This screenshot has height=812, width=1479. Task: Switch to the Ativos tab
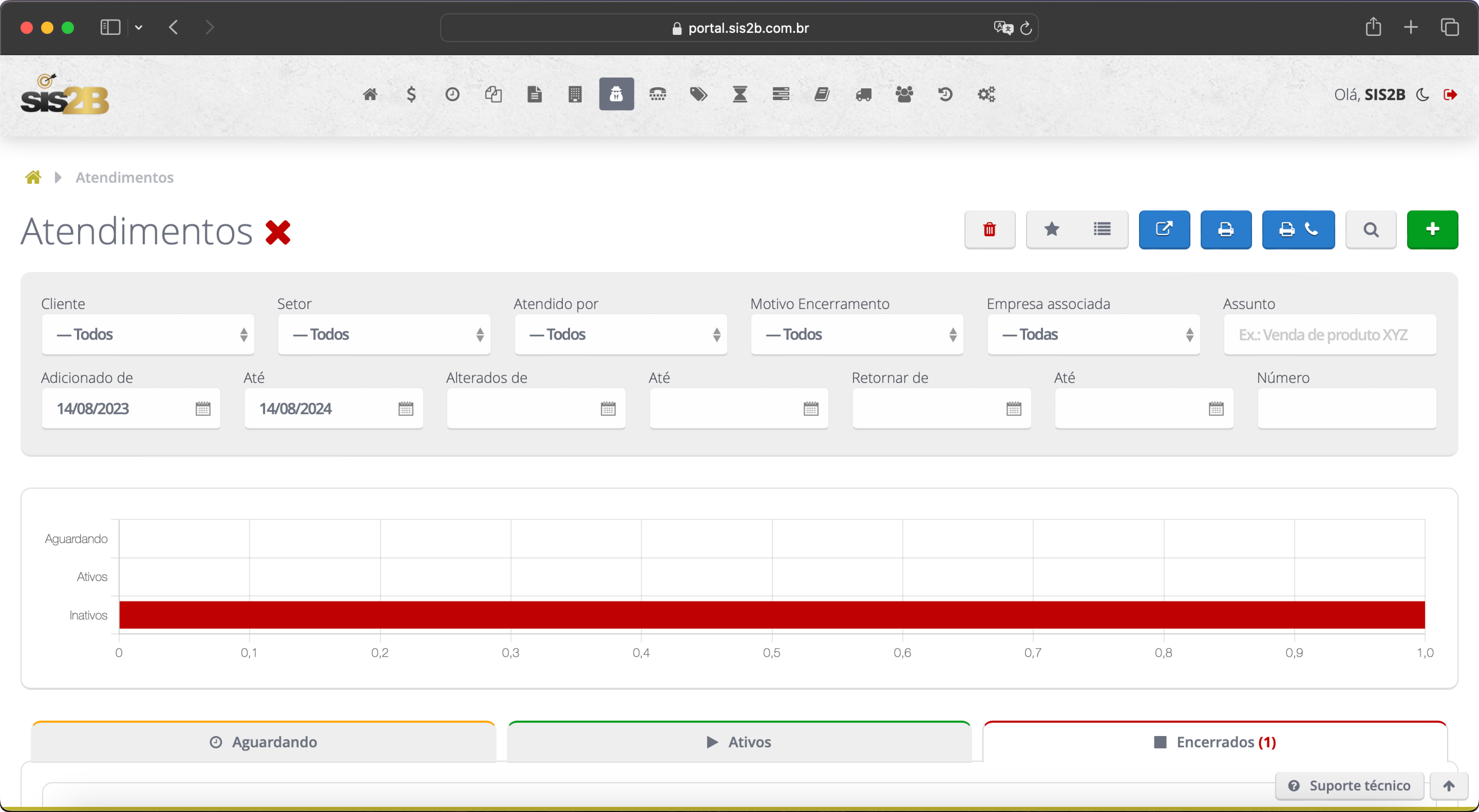point(739,742)
